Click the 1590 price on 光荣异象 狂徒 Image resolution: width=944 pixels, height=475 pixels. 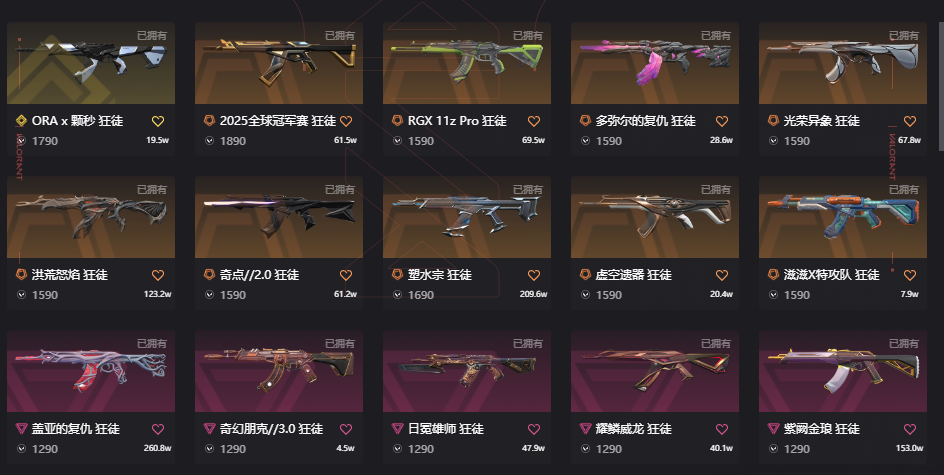(796, 141)
